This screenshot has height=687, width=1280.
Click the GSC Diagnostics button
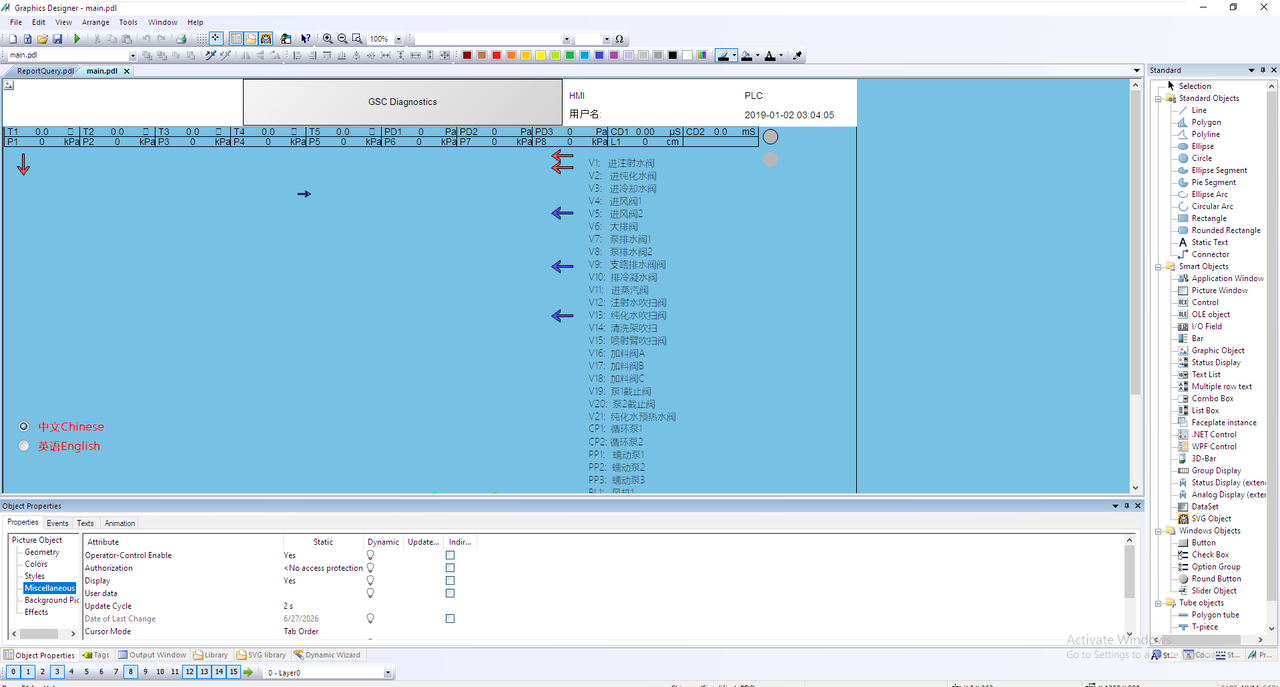pyautogui.click(x=402, y=102)
